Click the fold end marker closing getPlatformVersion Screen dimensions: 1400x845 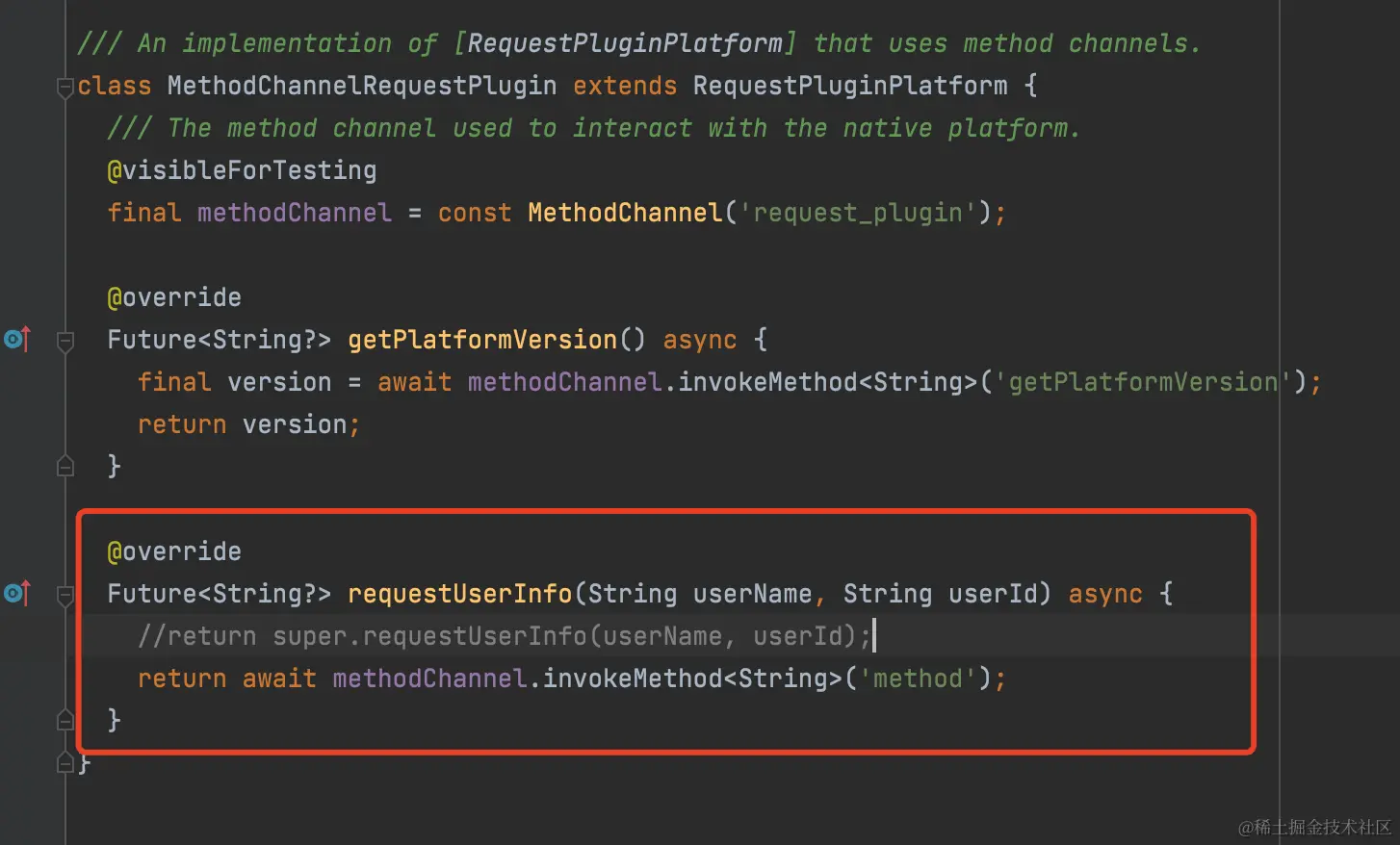pos(65,466)
